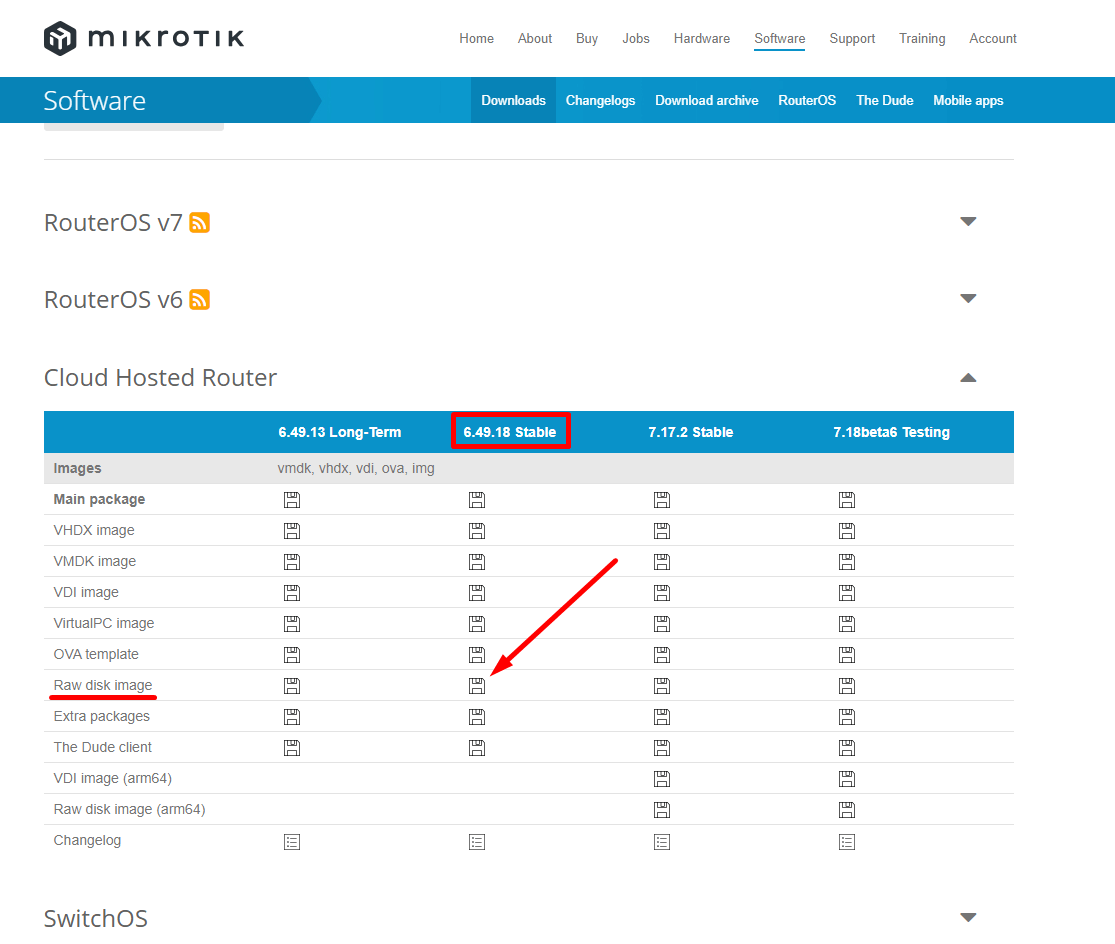Screen dimensions: 1115x944
Task: Open the RouterOS sub-navigation tab
Action: (x=807, y=100)
